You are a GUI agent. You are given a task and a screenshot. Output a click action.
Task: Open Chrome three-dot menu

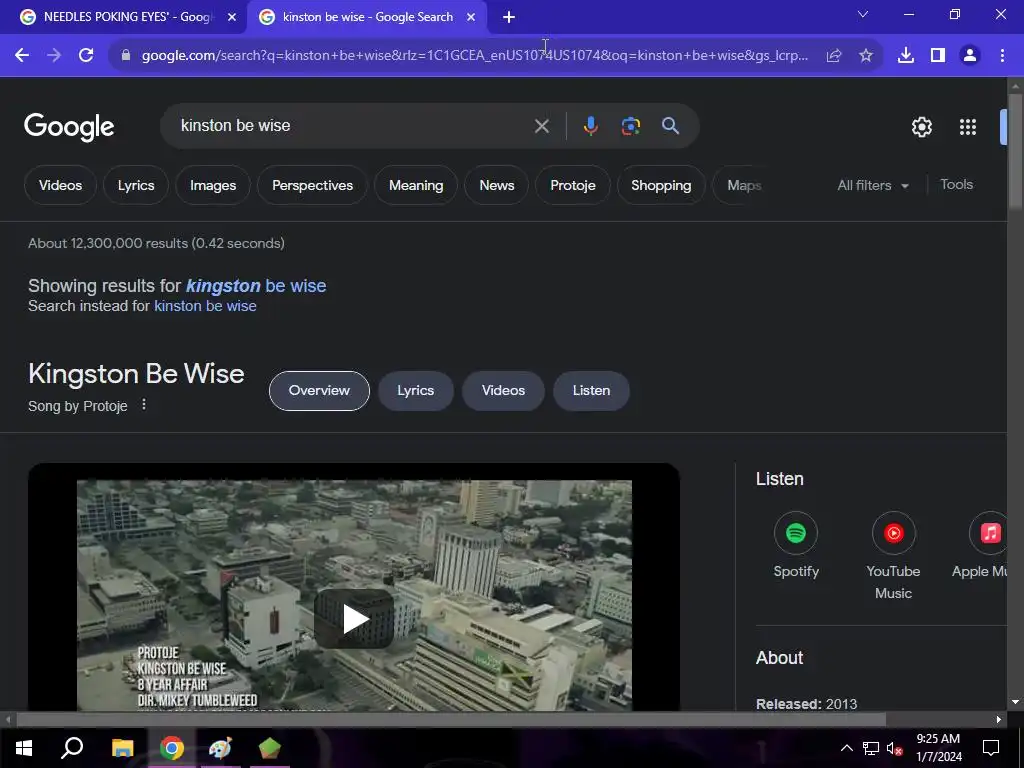click(1002, 56)
